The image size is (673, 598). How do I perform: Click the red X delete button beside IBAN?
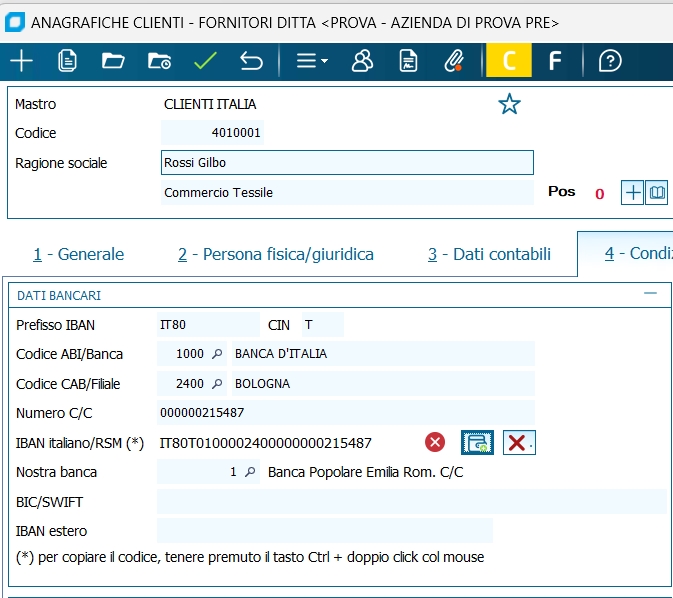pos(519,442)
